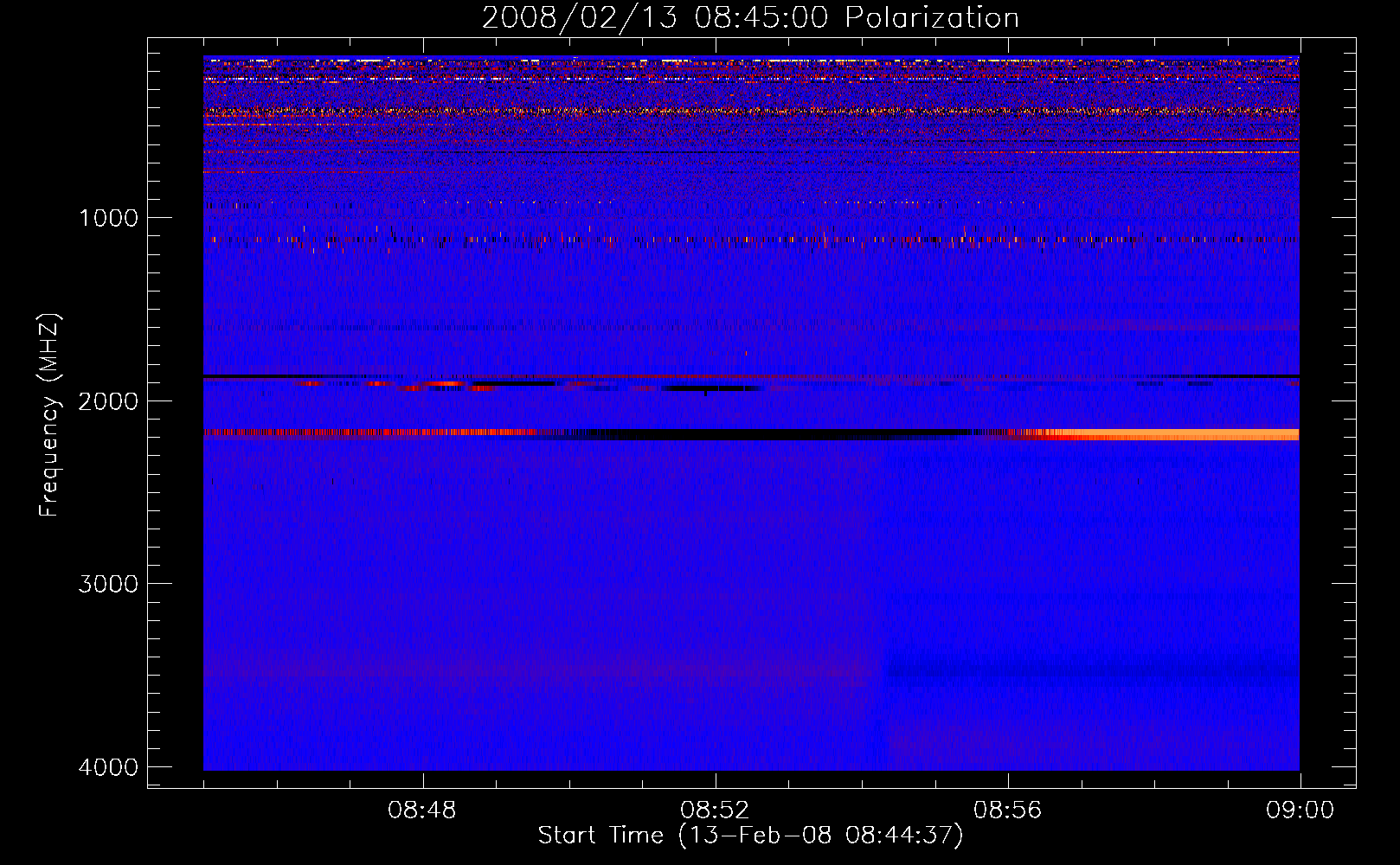The width and height of the screenshot is (1400, 865).
Task: Click the 1000 frequency tick label
Action: tap(108, 217)
